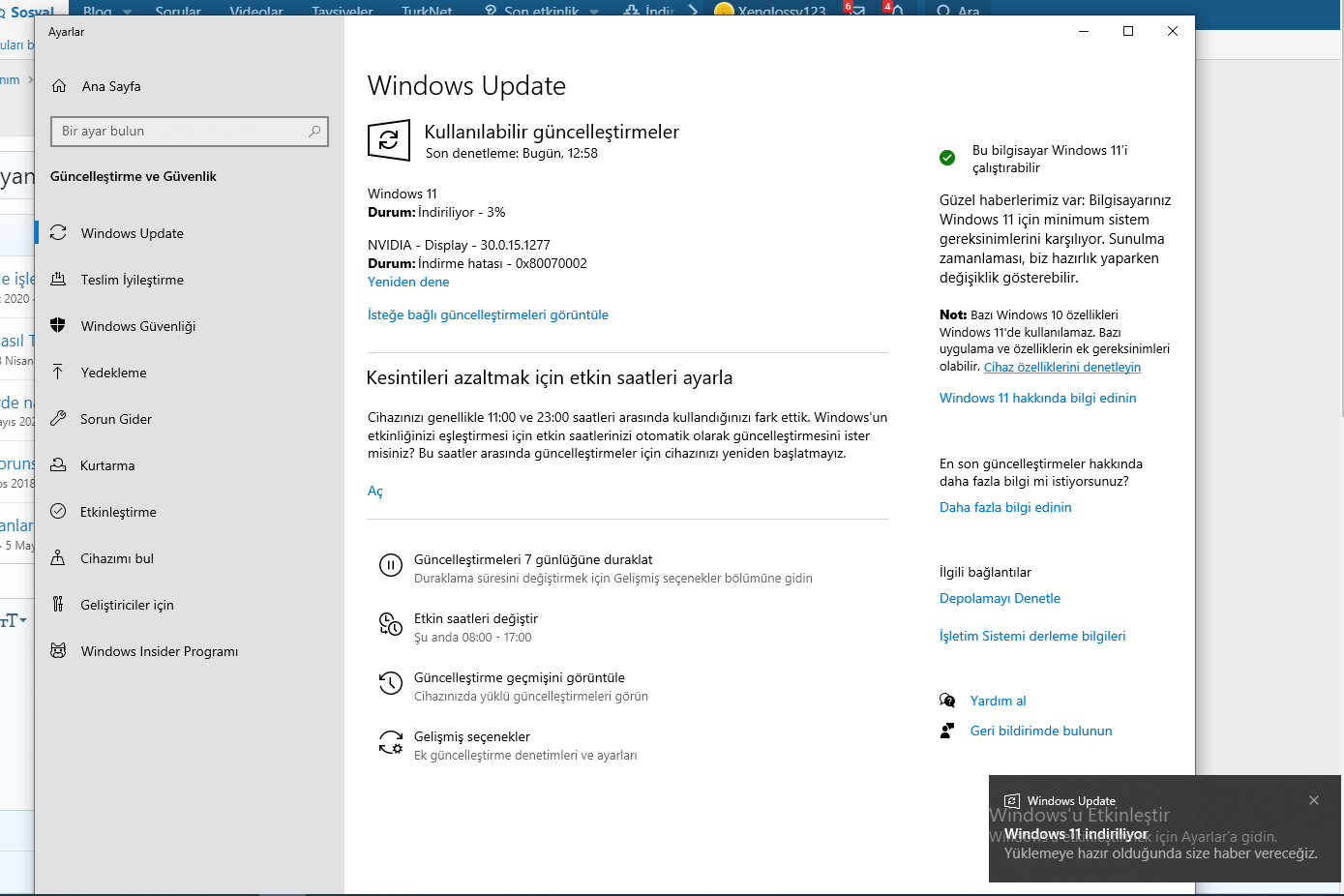The width and height of the screenshot is (1344, 896).
Task: Minimize the Ayarlar settings window
Action: 1084,31
